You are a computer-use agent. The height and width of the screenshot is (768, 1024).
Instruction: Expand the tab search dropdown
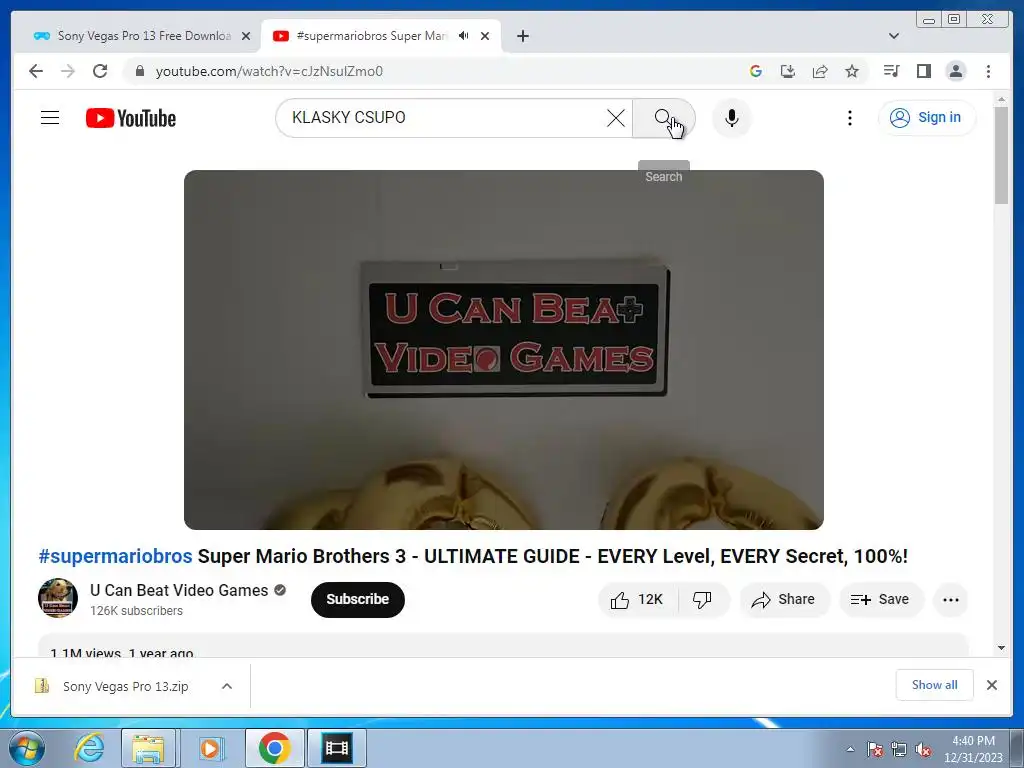(894, 36)
